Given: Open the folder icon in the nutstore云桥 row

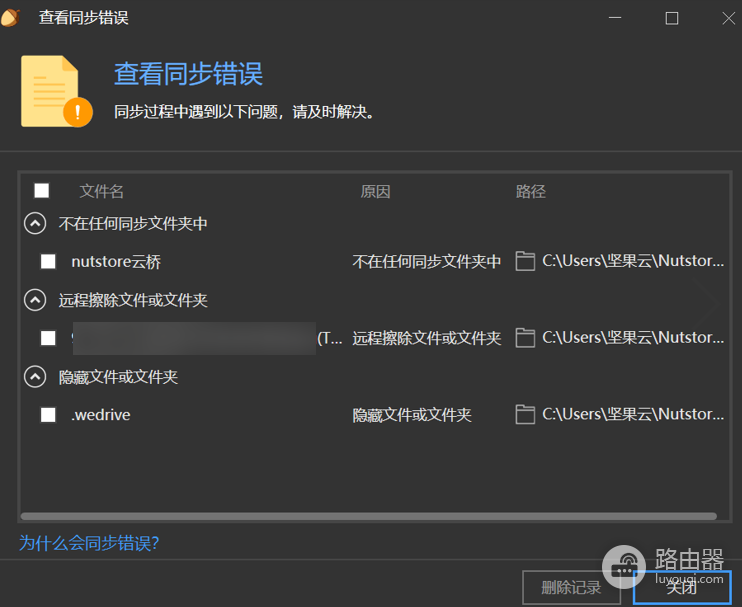Looking at the screenshot, I should 525,261.
